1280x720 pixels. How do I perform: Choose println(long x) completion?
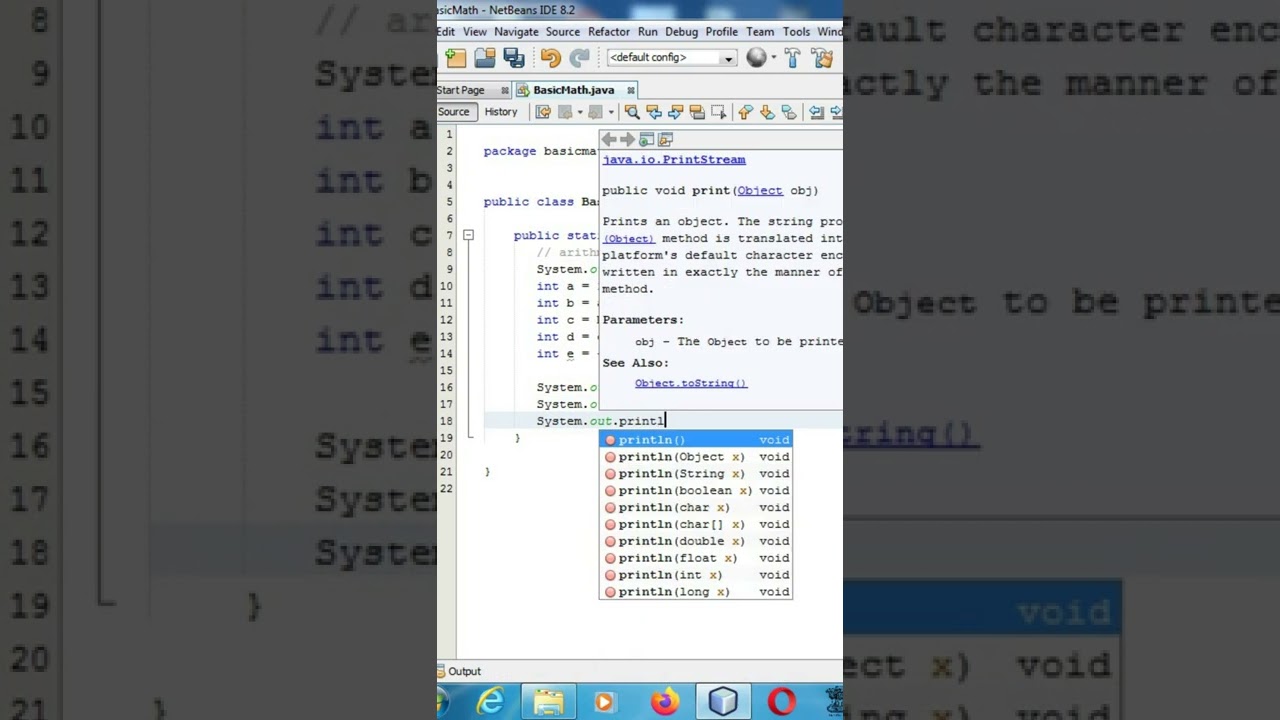[x=695, y=592]
